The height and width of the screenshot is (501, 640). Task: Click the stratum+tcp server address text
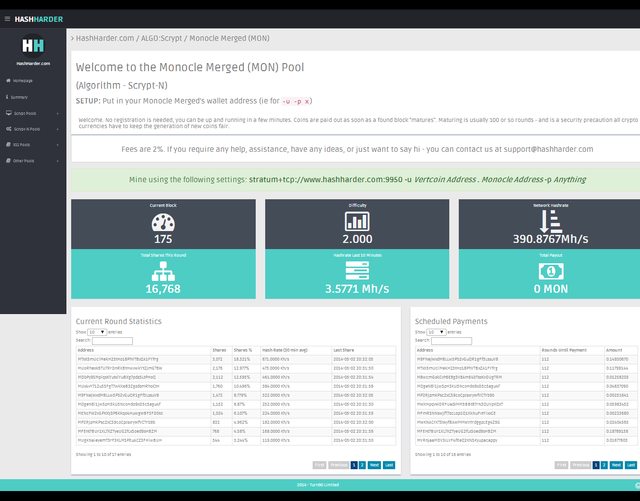[326, 179]
